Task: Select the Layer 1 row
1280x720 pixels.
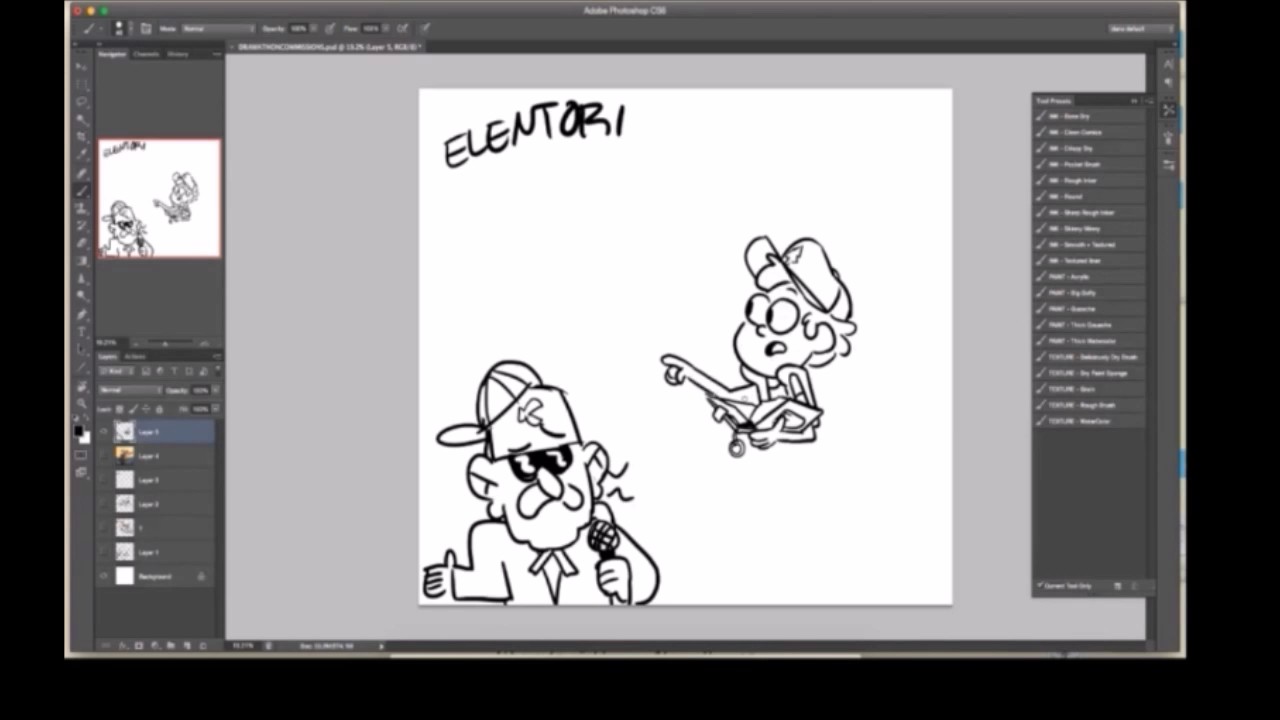Action: (x=155, y=552)
